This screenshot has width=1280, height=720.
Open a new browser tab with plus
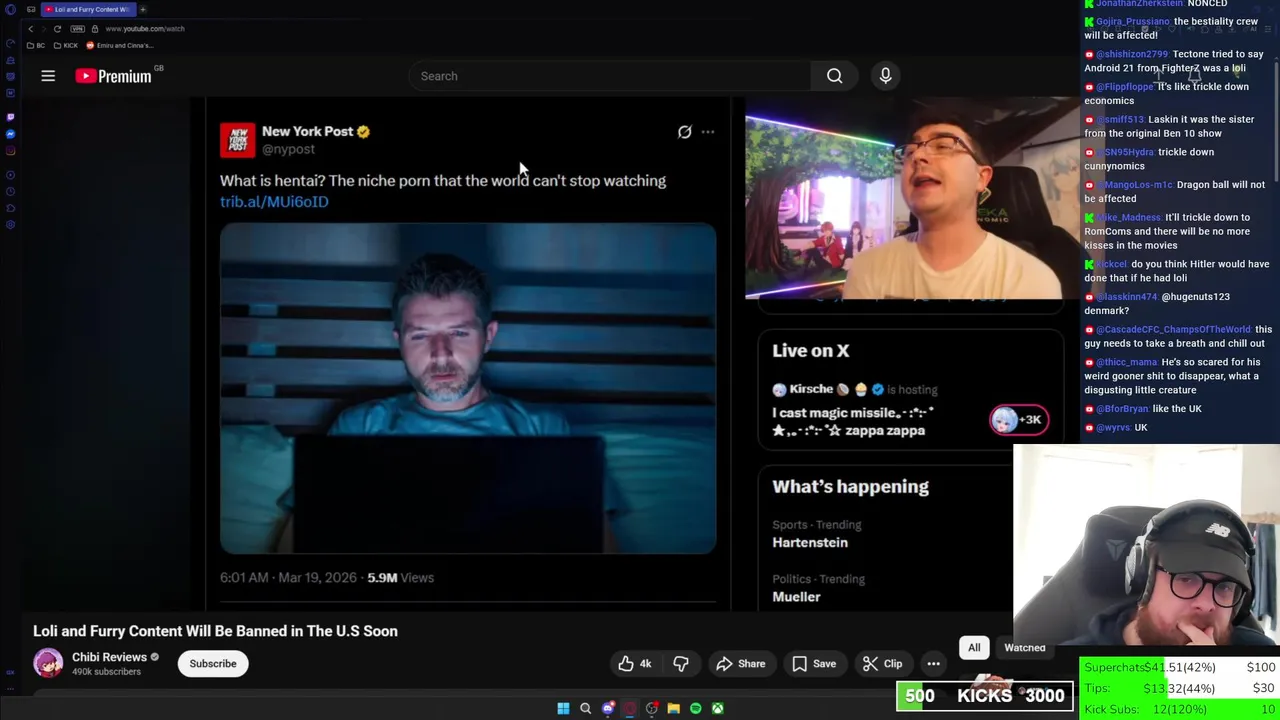click(x=143, y=10)
